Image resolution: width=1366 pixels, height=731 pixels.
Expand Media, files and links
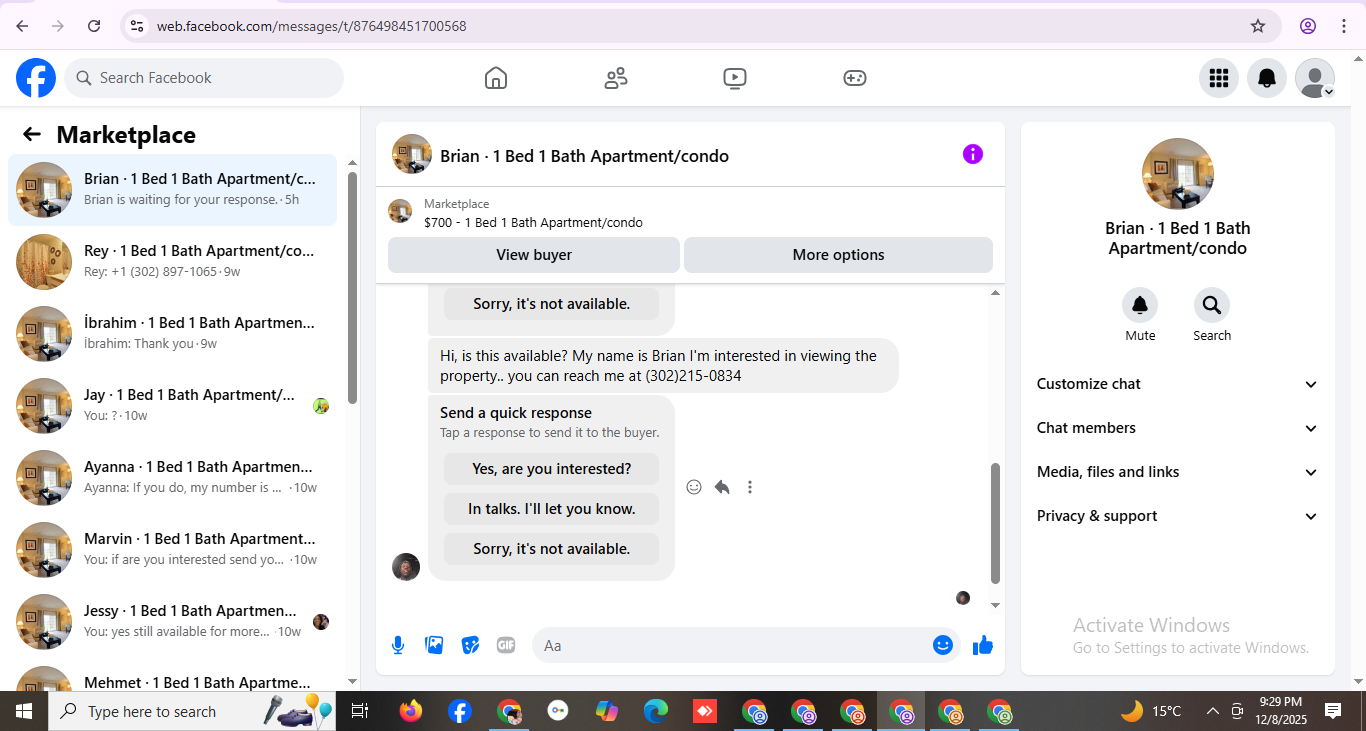[x=1178, y=472]
